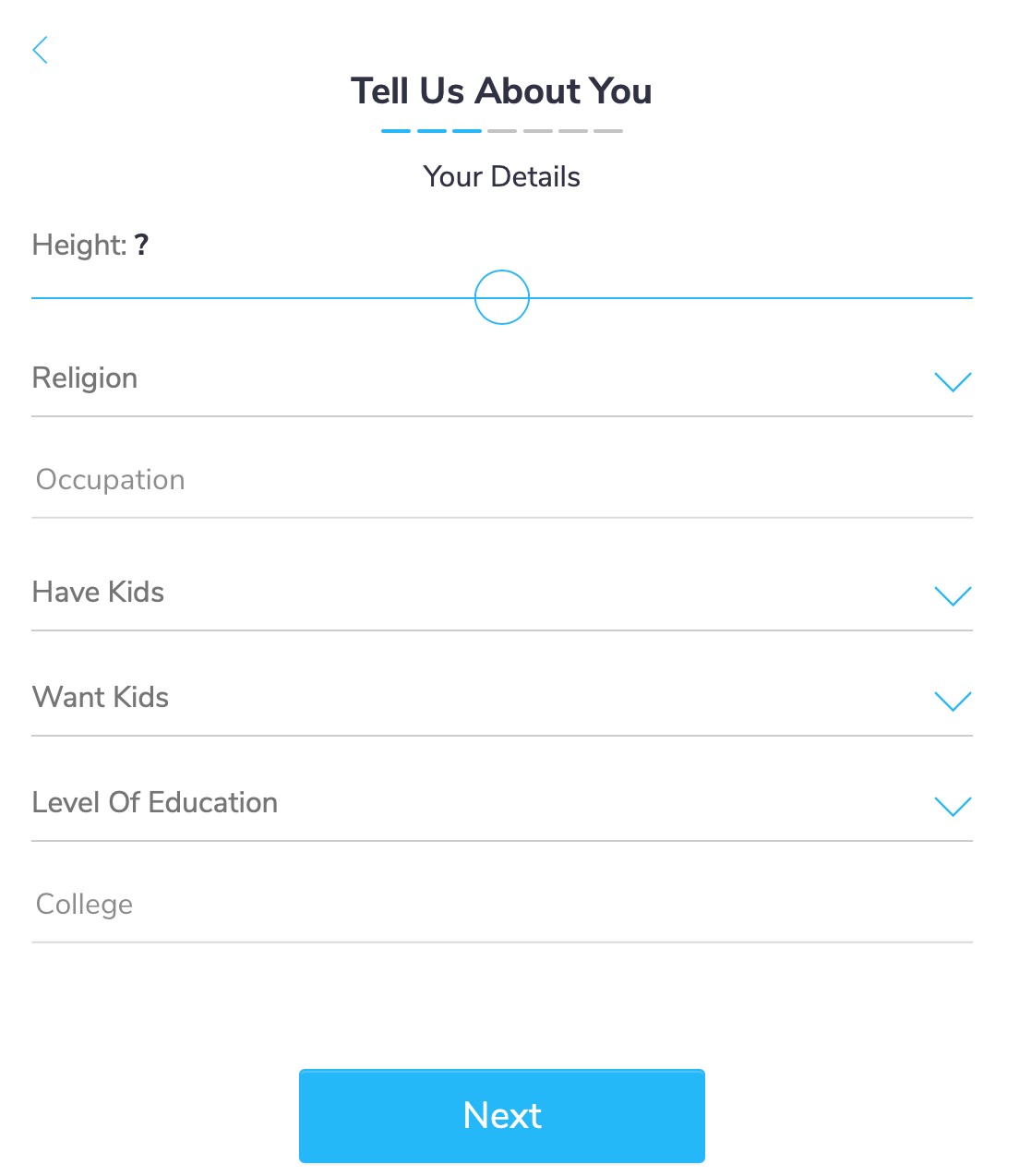
Task: Select the Have Kids dropdown label
Action: click(x=98, y=592)
